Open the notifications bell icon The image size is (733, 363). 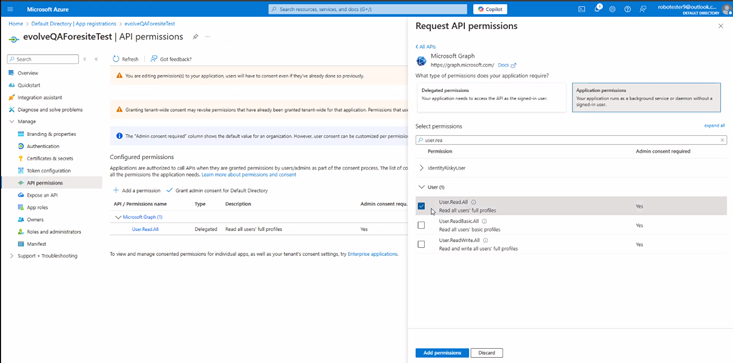tap(597, 9)
